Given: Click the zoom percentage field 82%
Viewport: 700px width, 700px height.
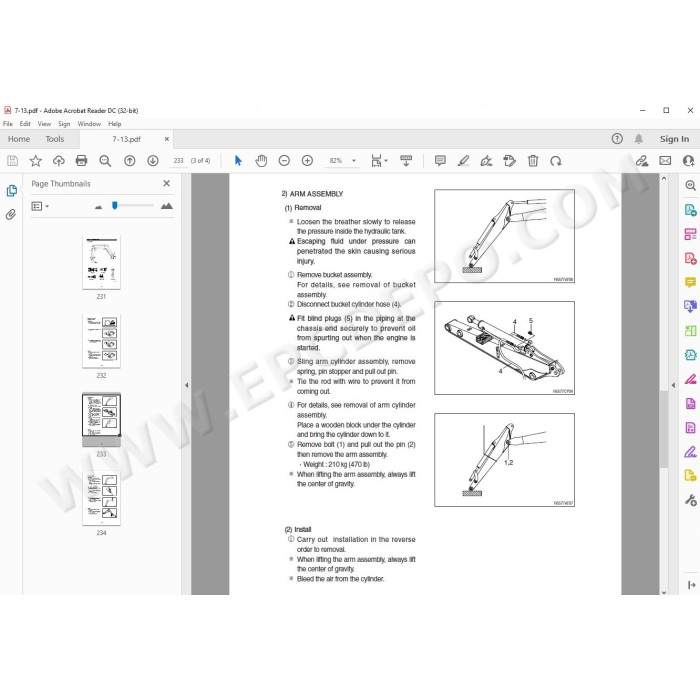Looking at the screenshot, I should (336, 161).
